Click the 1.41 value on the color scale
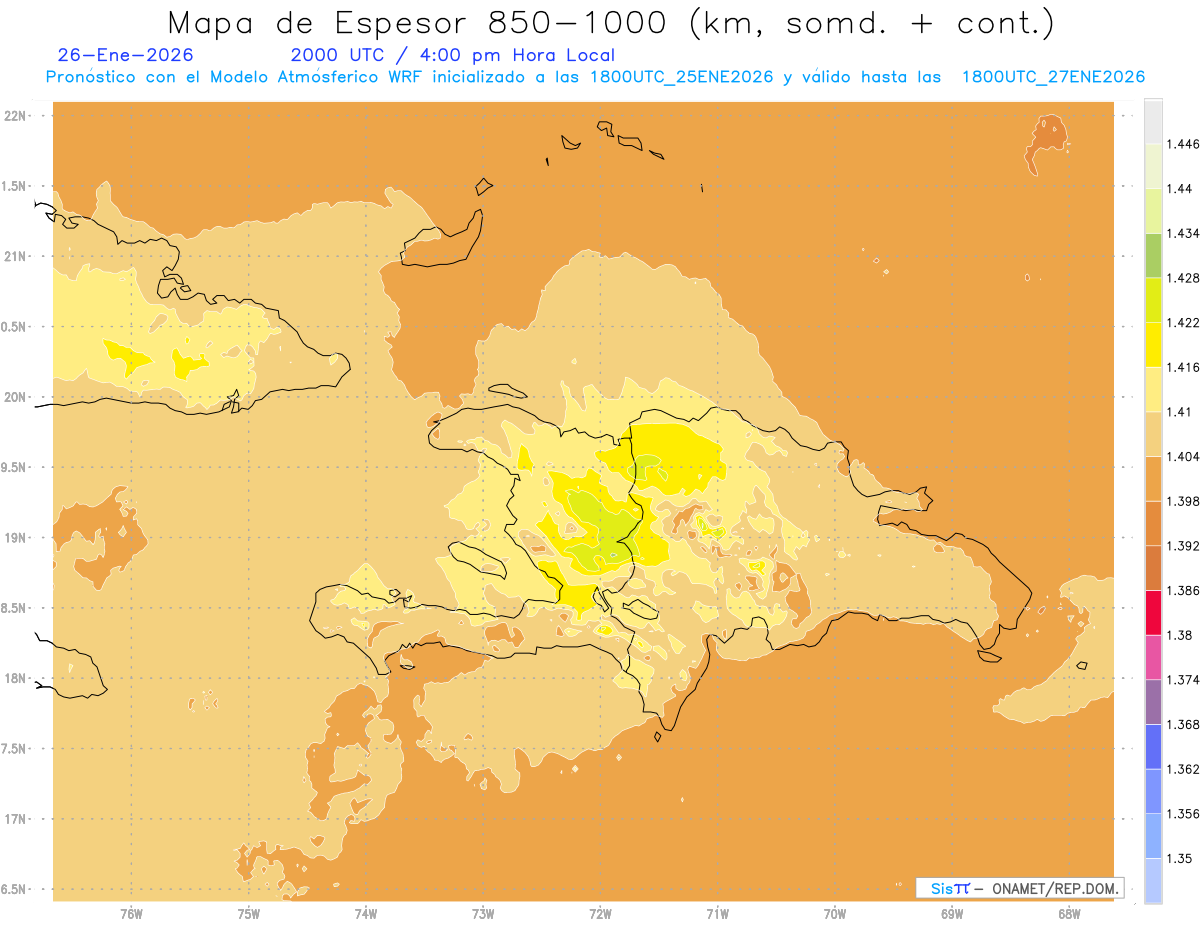The width and height of the screenshot is (1200, 927). click(x=1179, y=412)
